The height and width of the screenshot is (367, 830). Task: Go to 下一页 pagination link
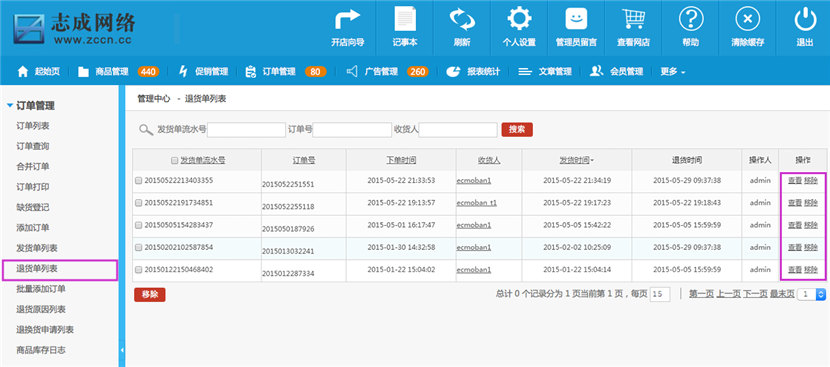755,294
